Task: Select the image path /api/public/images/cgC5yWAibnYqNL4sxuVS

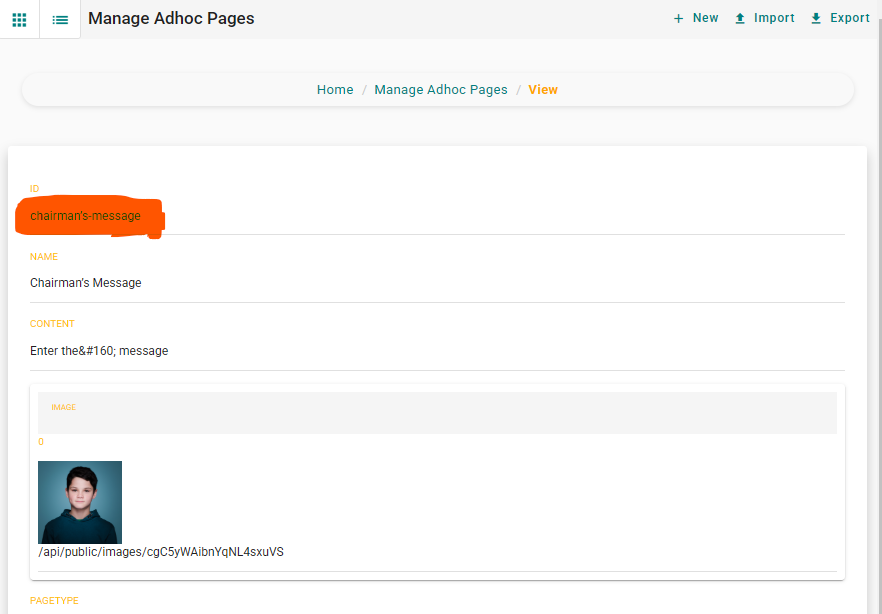Action: (161, 552)
